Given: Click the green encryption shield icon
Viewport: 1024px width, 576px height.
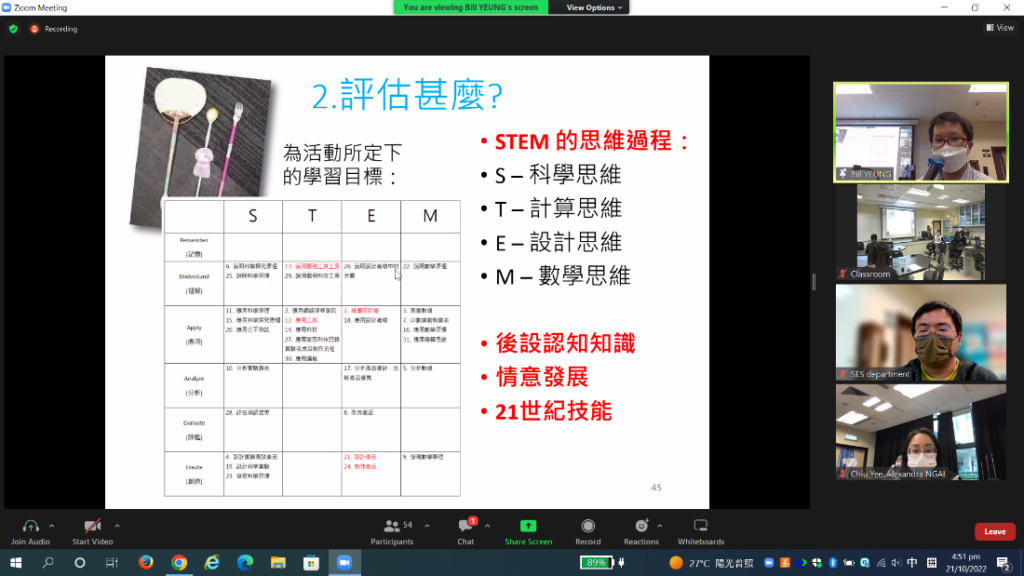Looking at the screenshot, I should click(x=13, y=29).
